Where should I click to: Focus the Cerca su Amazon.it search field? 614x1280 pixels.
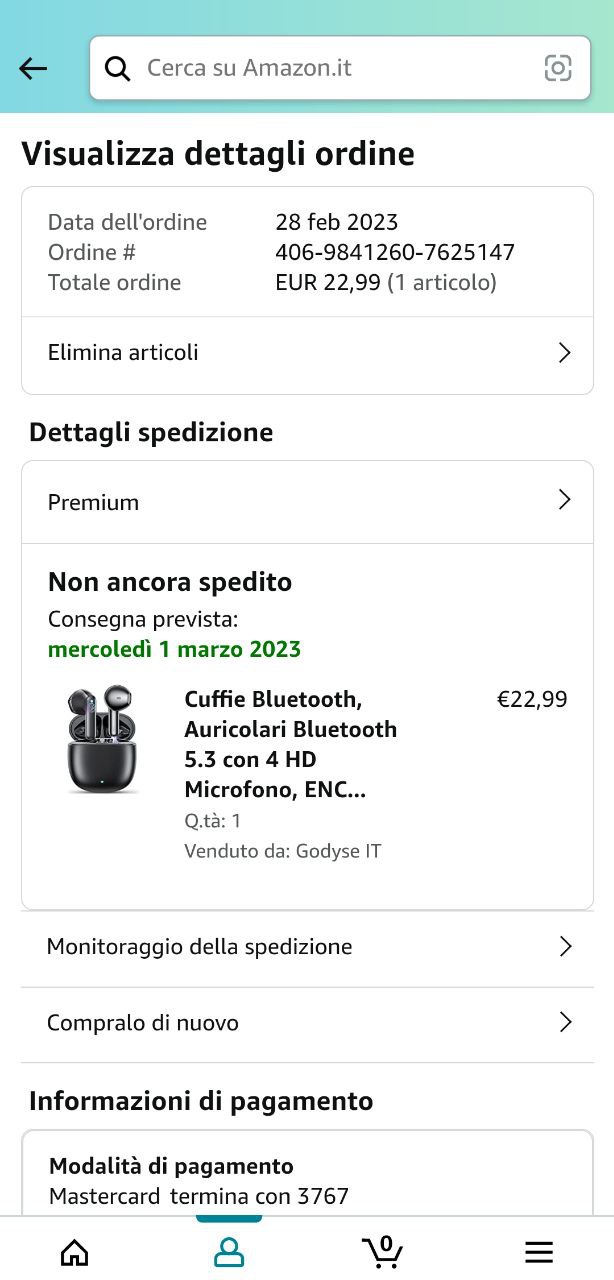[330, 68]
